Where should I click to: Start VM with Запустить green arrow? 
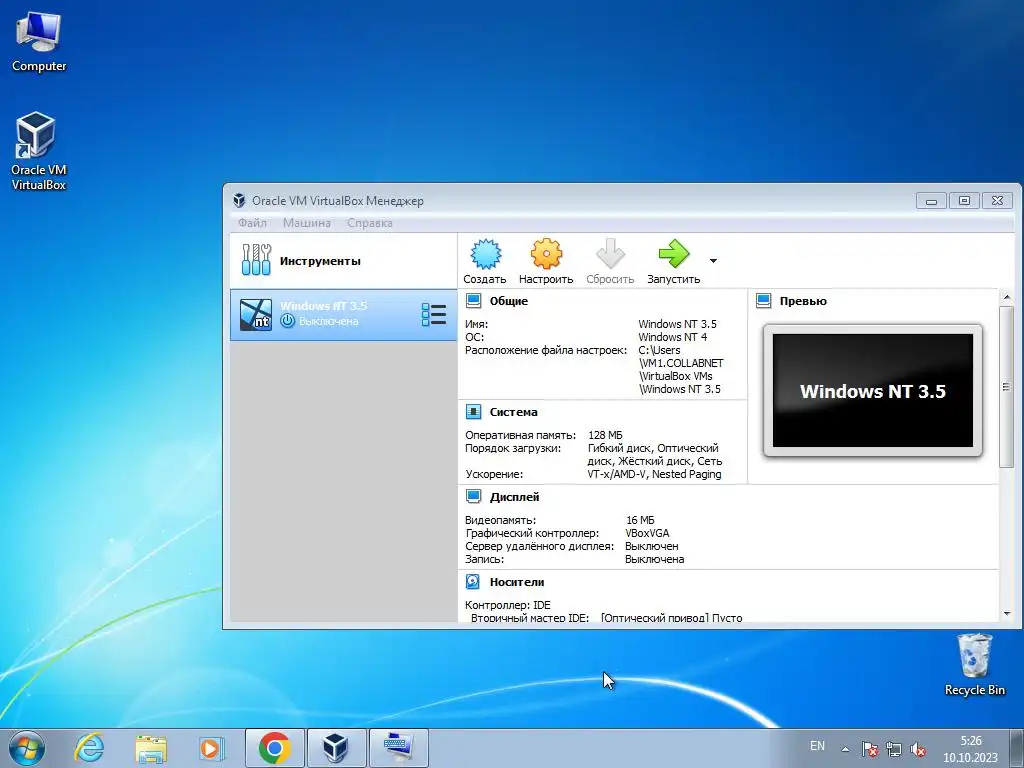pos(673,254)
